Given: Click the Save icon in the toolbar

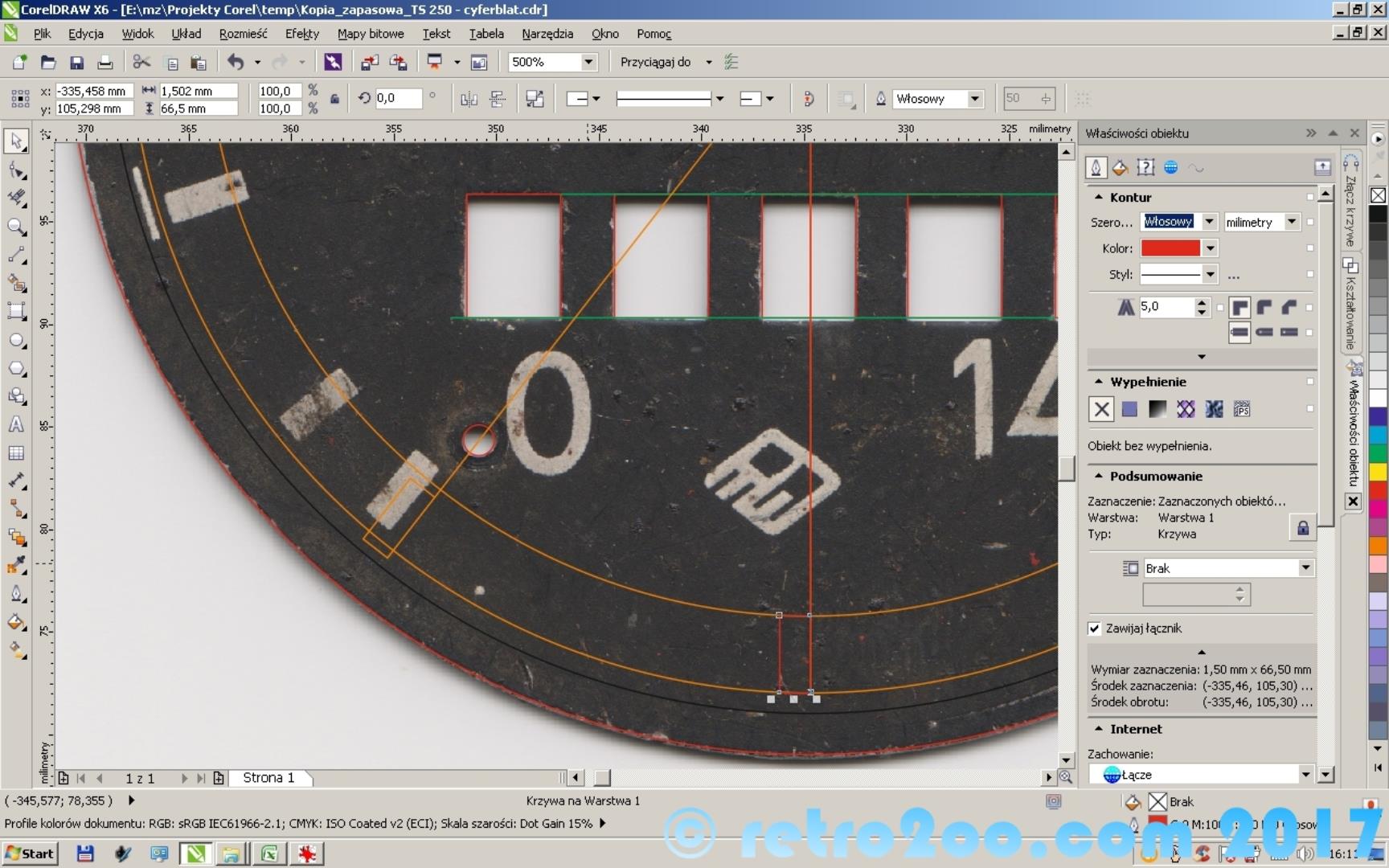Looking at the screenshot, I should tap(76, 63).
